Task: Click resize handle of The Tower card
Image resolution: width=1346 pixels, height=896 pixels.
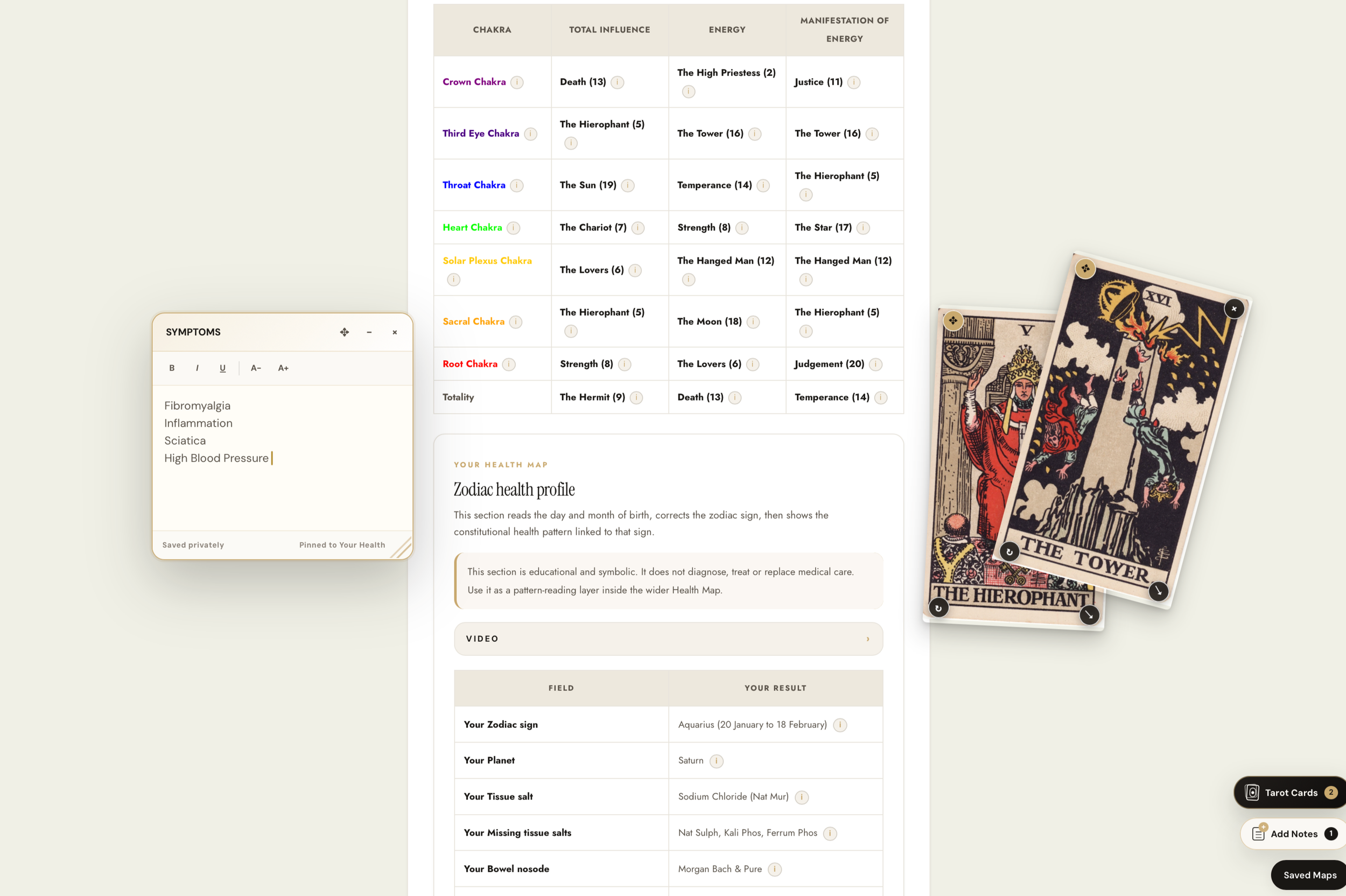Action: point(1158,591)
